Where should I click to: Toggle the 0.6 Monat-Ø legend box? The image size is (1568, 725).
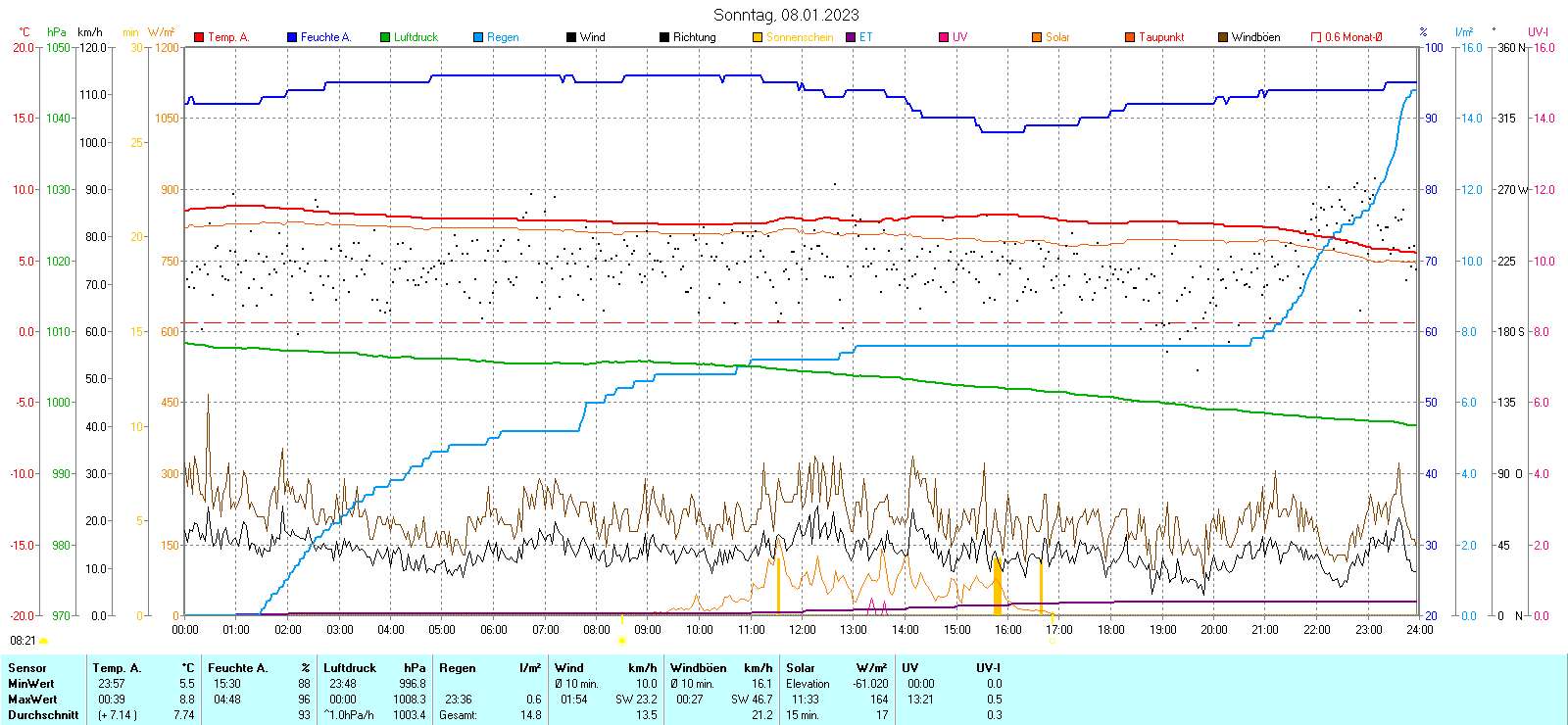pos(1316,37)
